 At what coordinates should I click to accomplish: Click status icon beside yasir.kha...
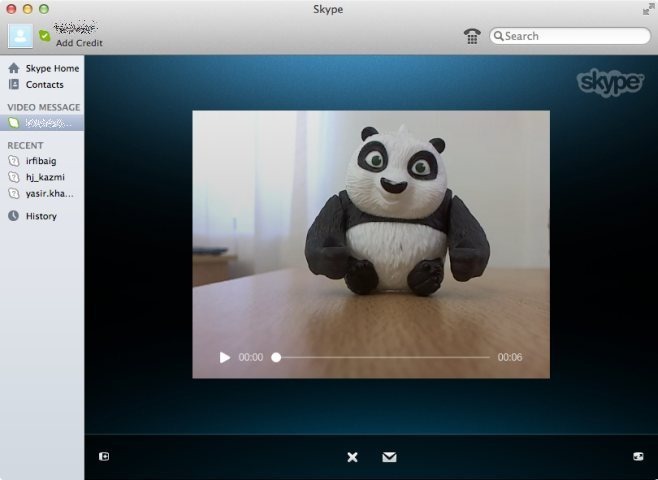click(x=14, y=193)
